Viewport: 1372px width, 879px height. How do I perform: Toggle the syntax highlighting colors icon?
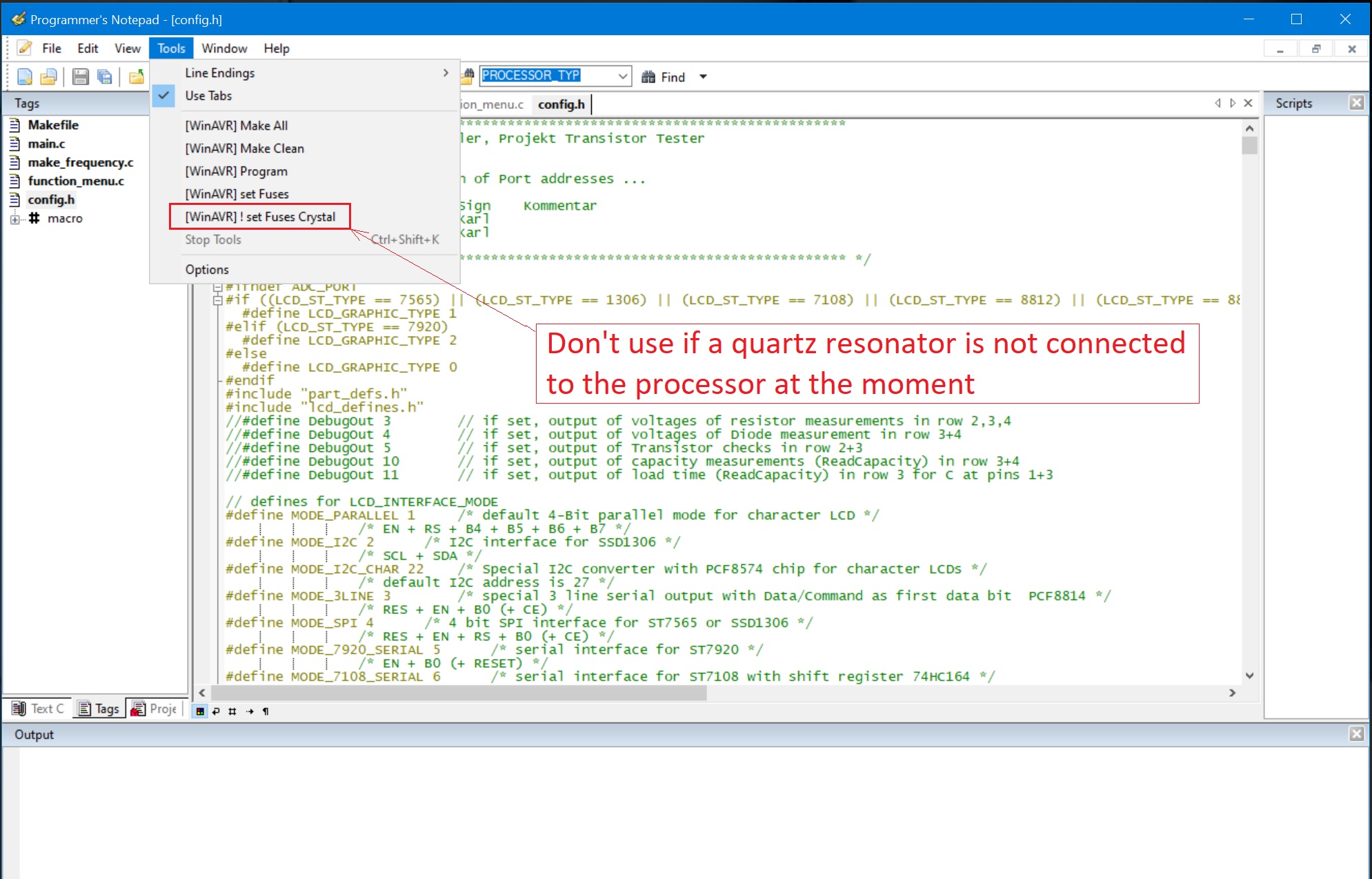point(200,711)
